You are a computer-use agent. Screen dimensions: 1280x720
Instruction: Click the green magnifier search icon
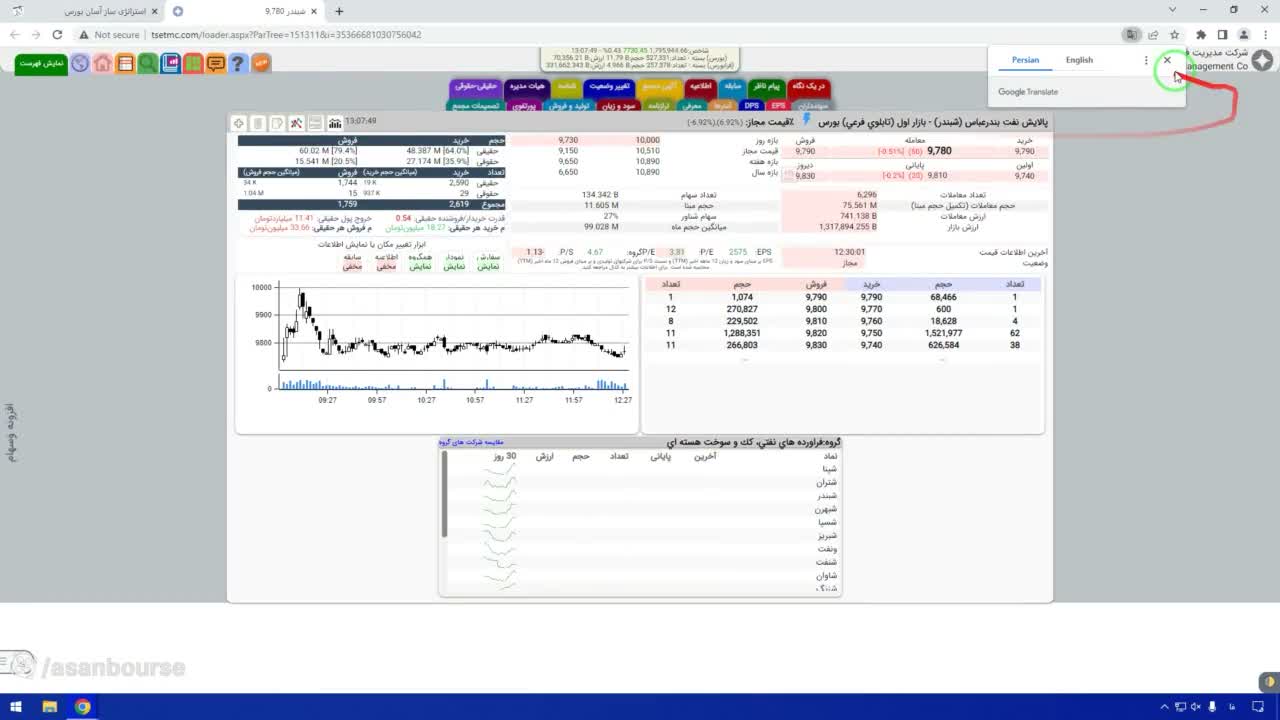147,63
